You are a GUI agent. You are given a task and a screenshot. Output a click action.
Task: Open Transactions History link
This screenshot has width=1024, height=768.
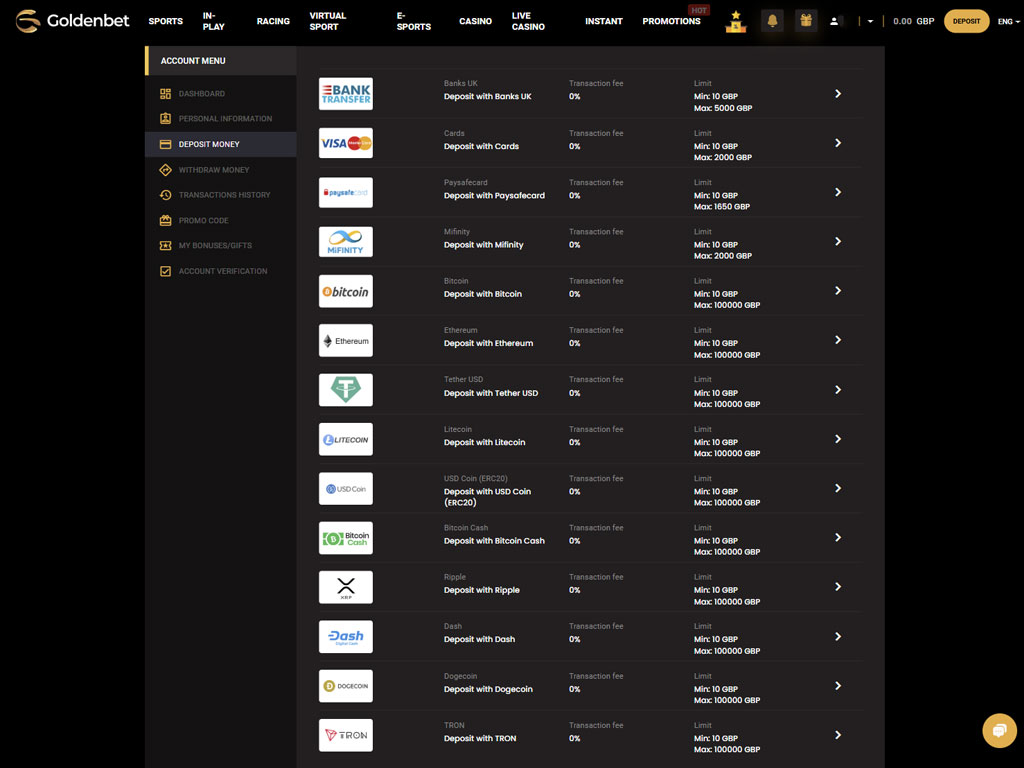(x=224, y=195)
